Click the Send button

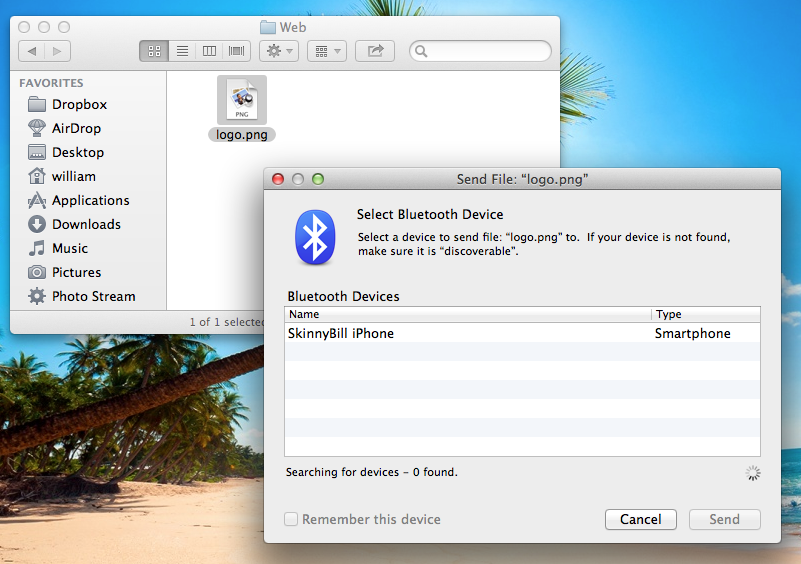click(x=724, y=520)
